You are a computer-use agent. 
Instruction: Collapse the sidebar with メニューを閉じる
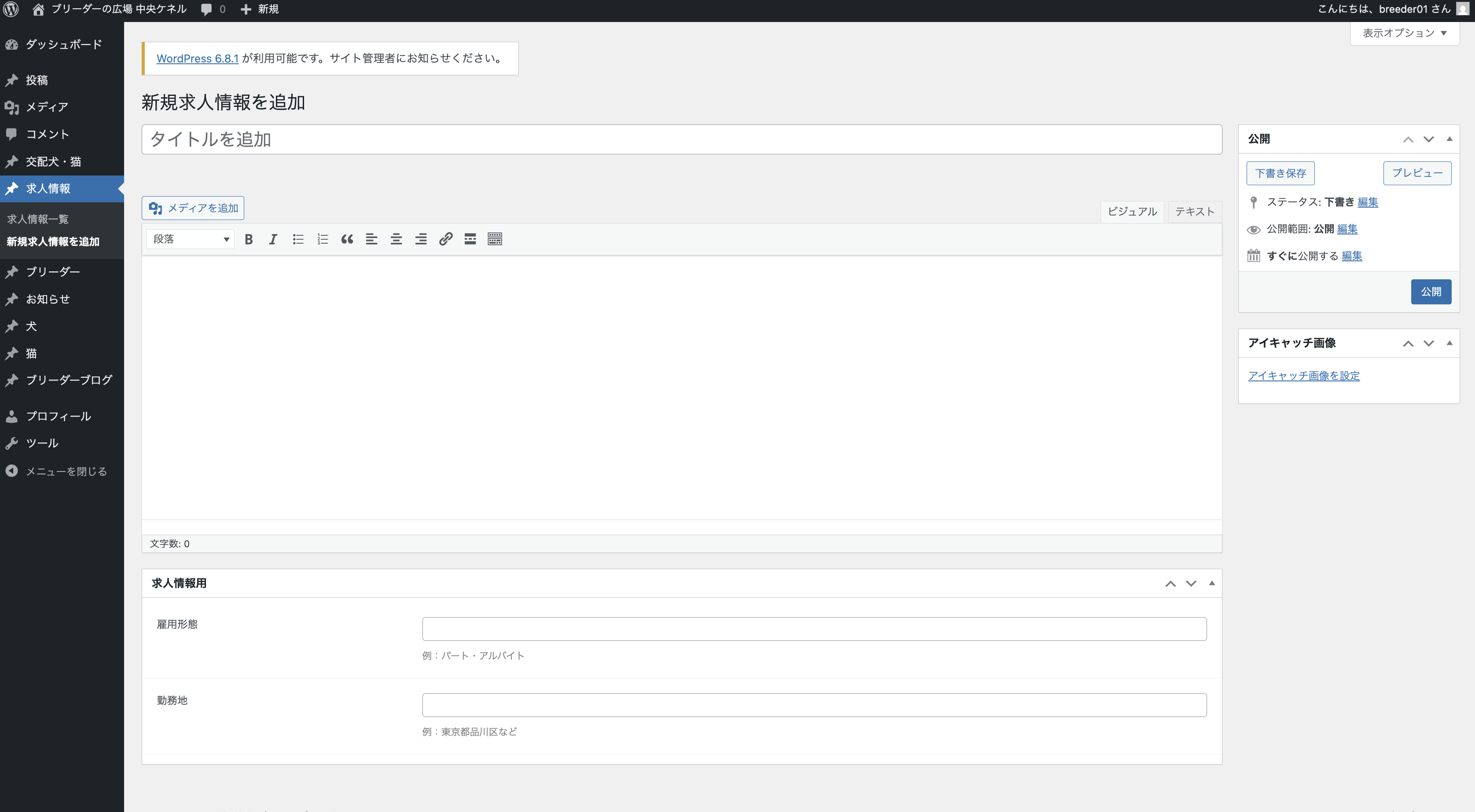[x=62, y=472]
